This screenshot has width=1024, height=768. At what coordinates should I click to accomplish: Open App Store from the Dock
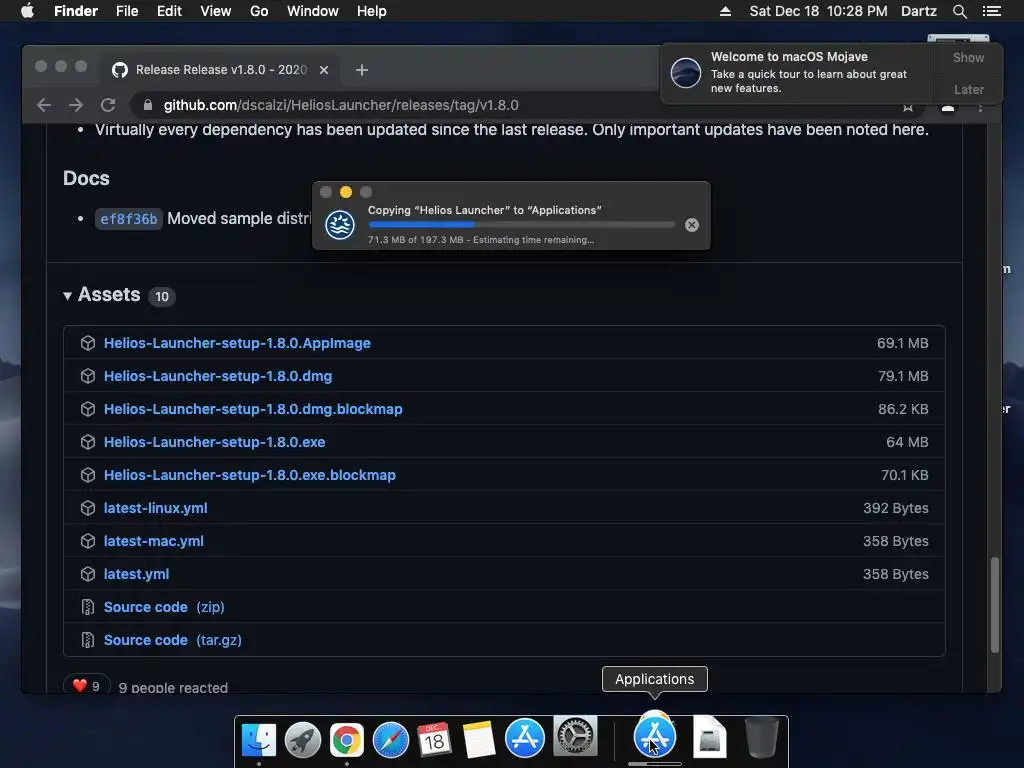click(524, 738)
